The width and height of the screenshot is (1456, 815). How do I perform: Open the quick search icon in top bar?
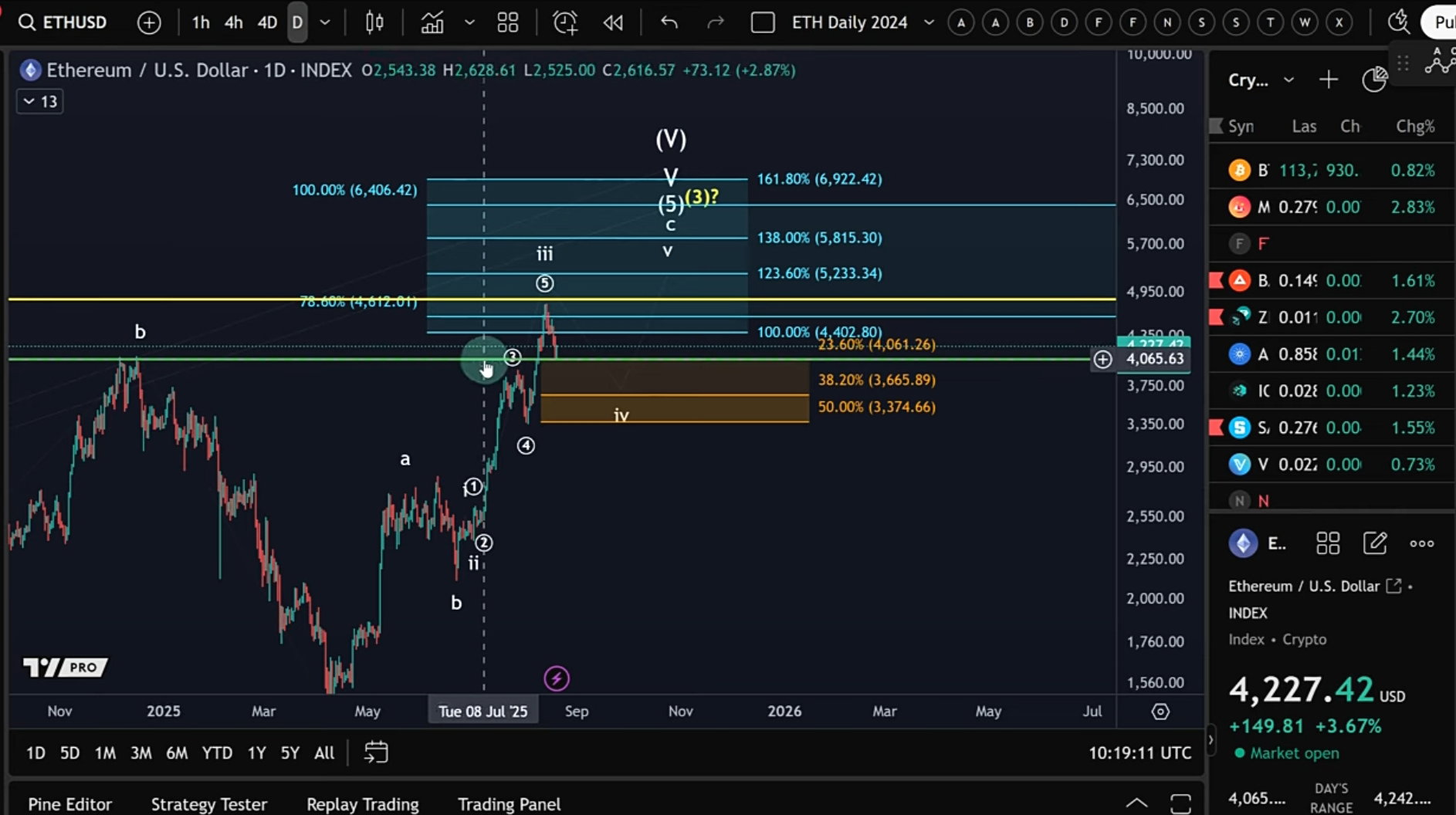[x=1398, y=22]
